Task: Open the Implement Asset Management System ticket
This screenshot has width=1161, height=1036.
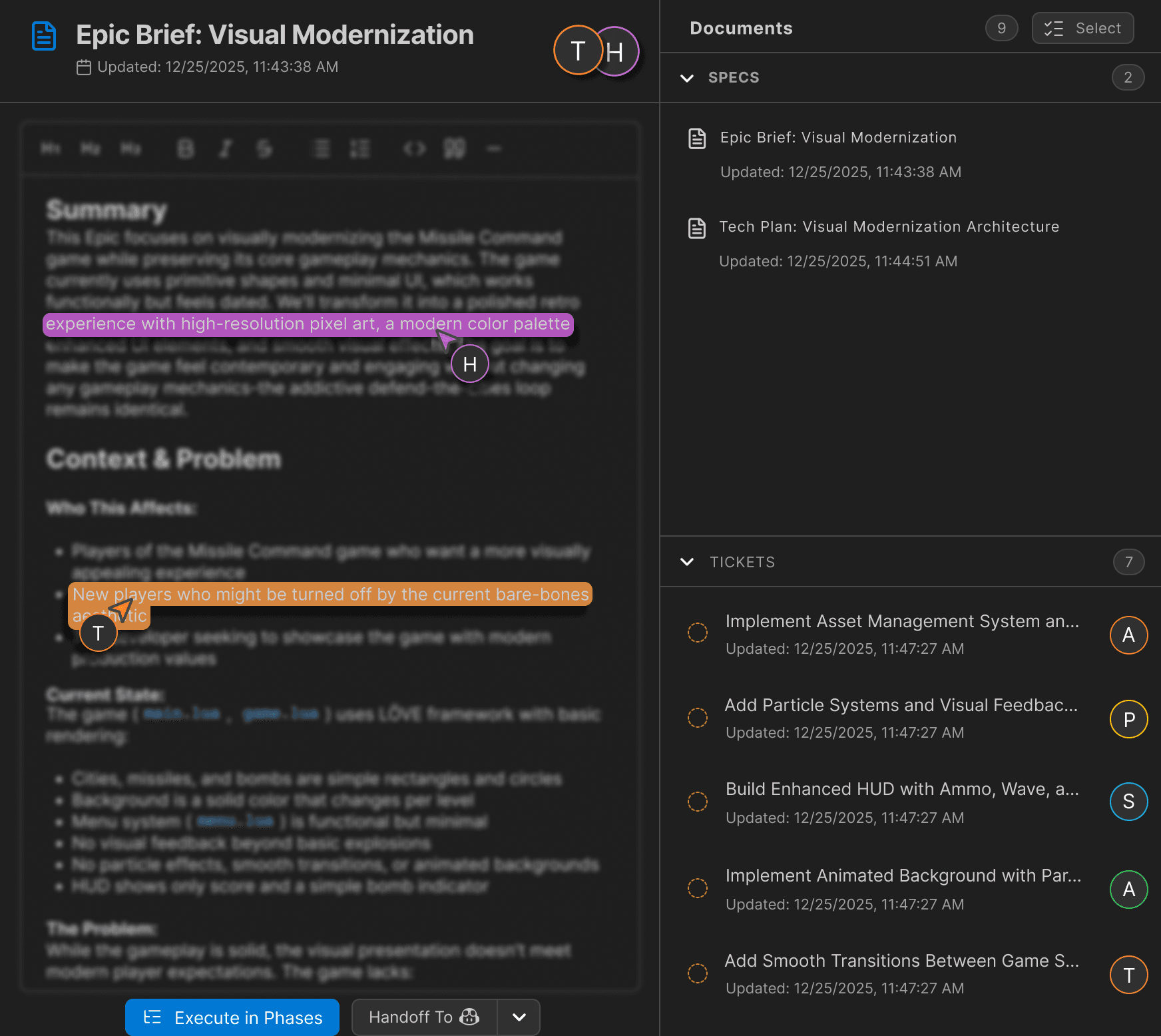Action: tap(902, 621)
